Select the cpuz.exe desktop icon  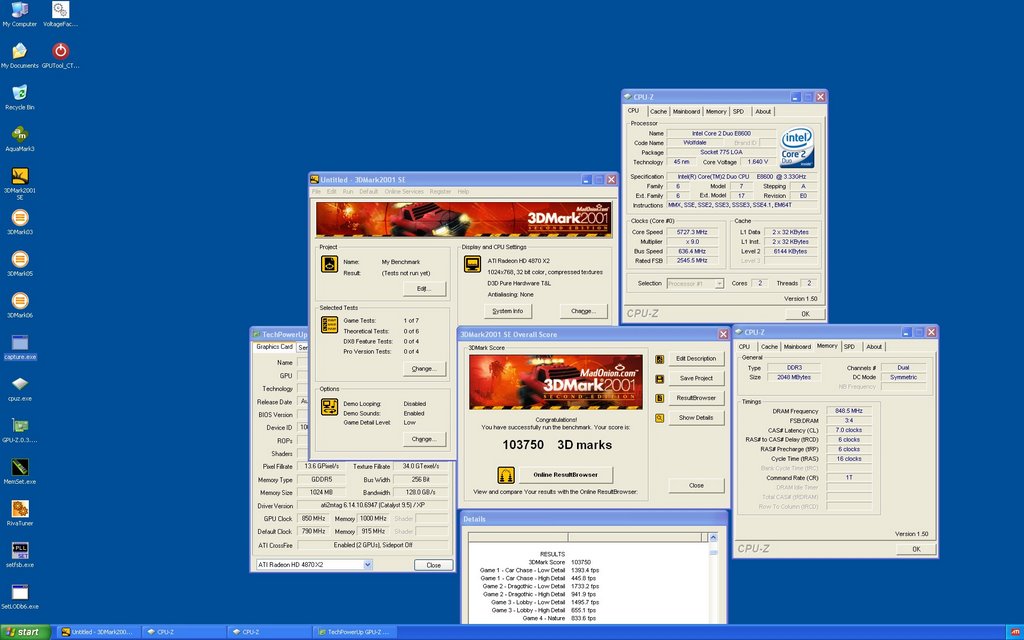click(x=20, y=389)
